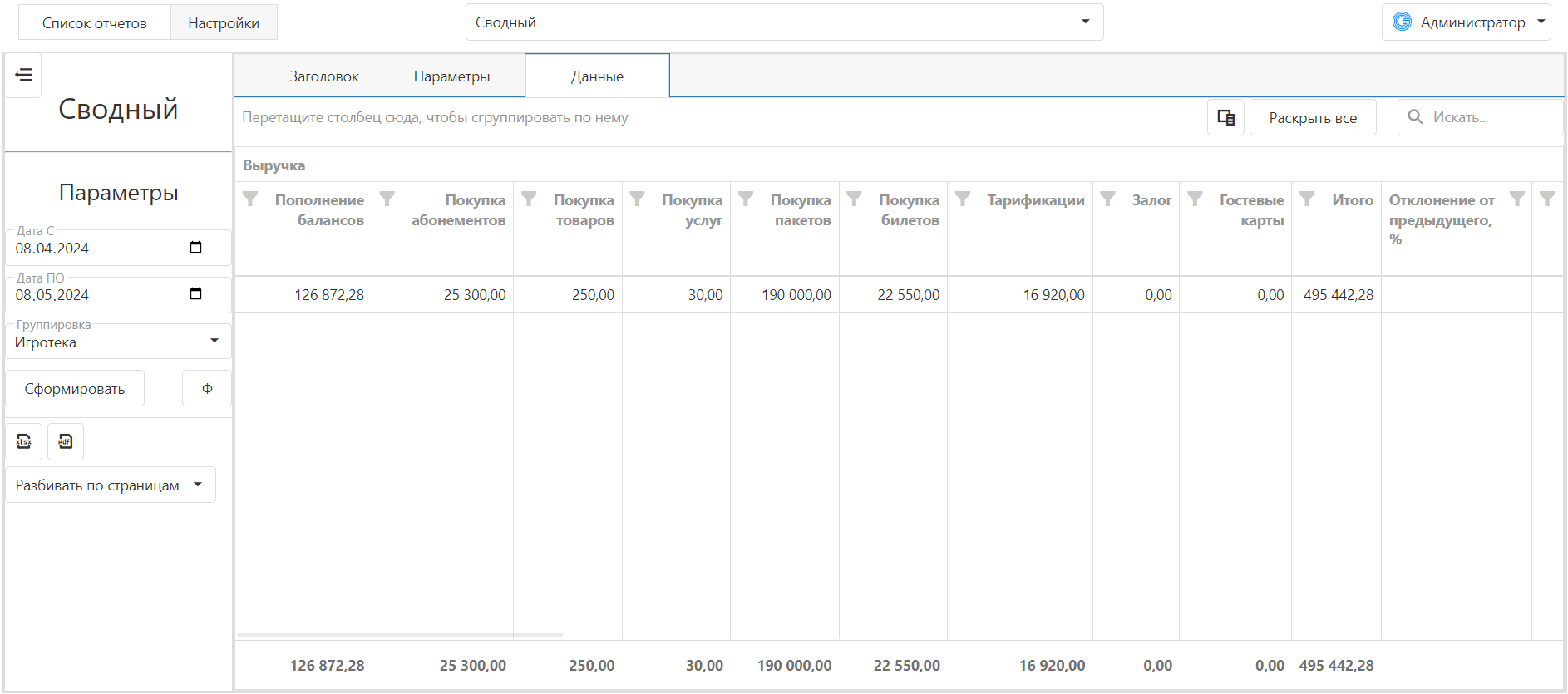Select the 190 000,00 cell in the data row
Viewport: 1568px width, 694px height.
point(785,294)
